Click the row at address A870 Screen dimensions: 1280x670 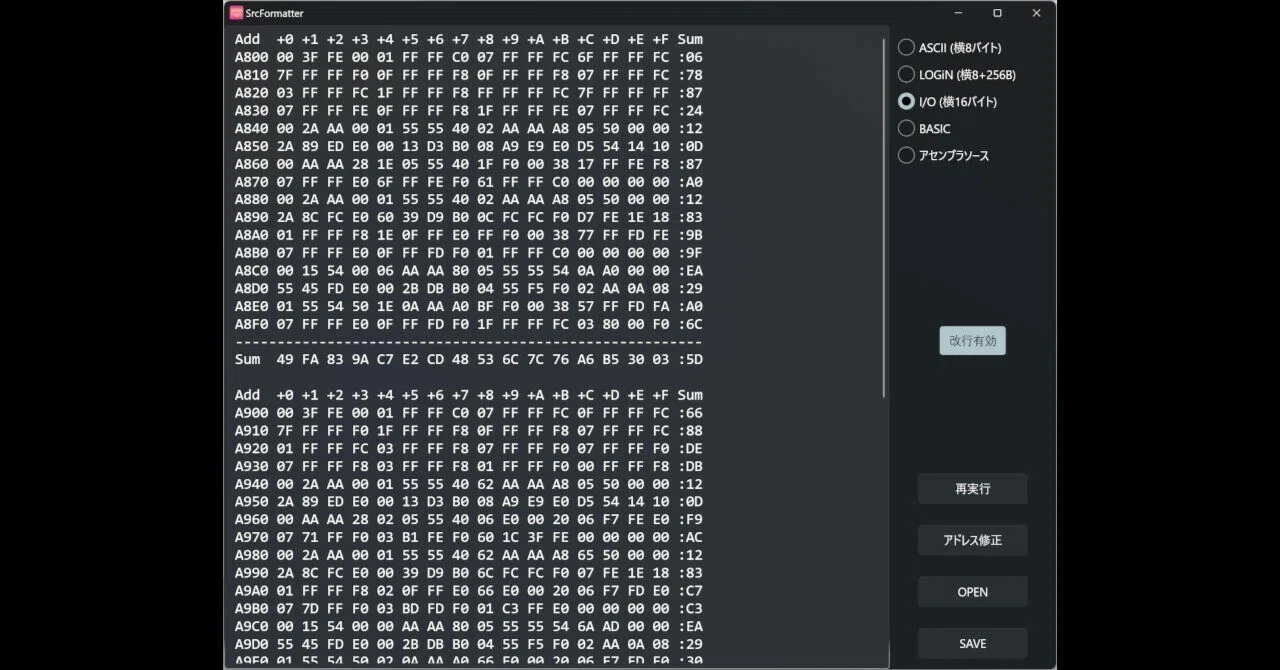[x=469, y=182]
